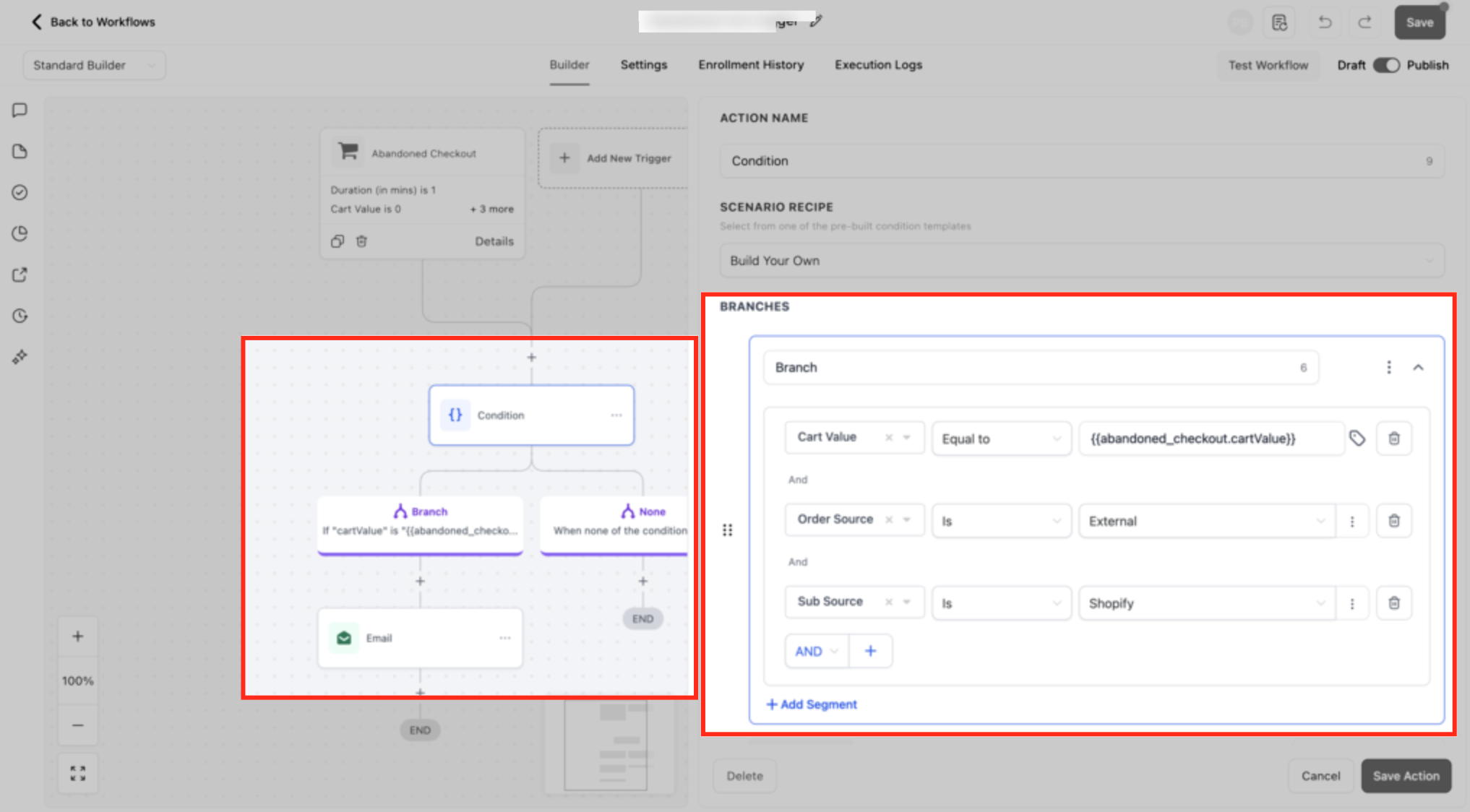
Task: Open the Branch three-dot options menu
Action: coord(1388,367)
